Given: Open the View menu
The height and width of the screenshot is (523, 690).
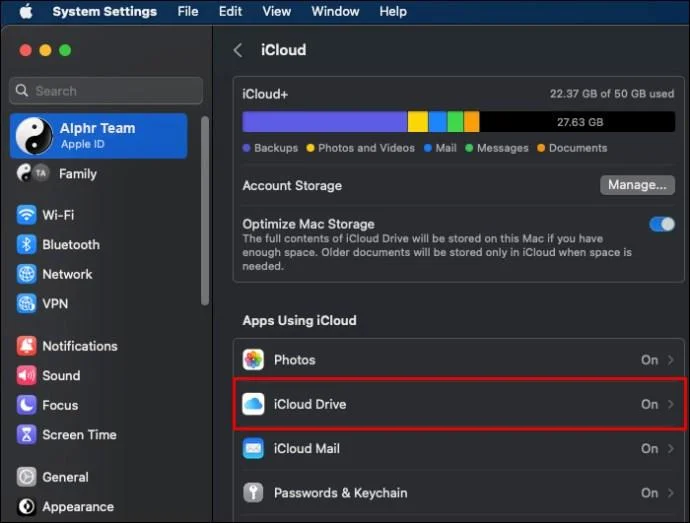Looking at the screenshot, I should (x=276, y=11).
